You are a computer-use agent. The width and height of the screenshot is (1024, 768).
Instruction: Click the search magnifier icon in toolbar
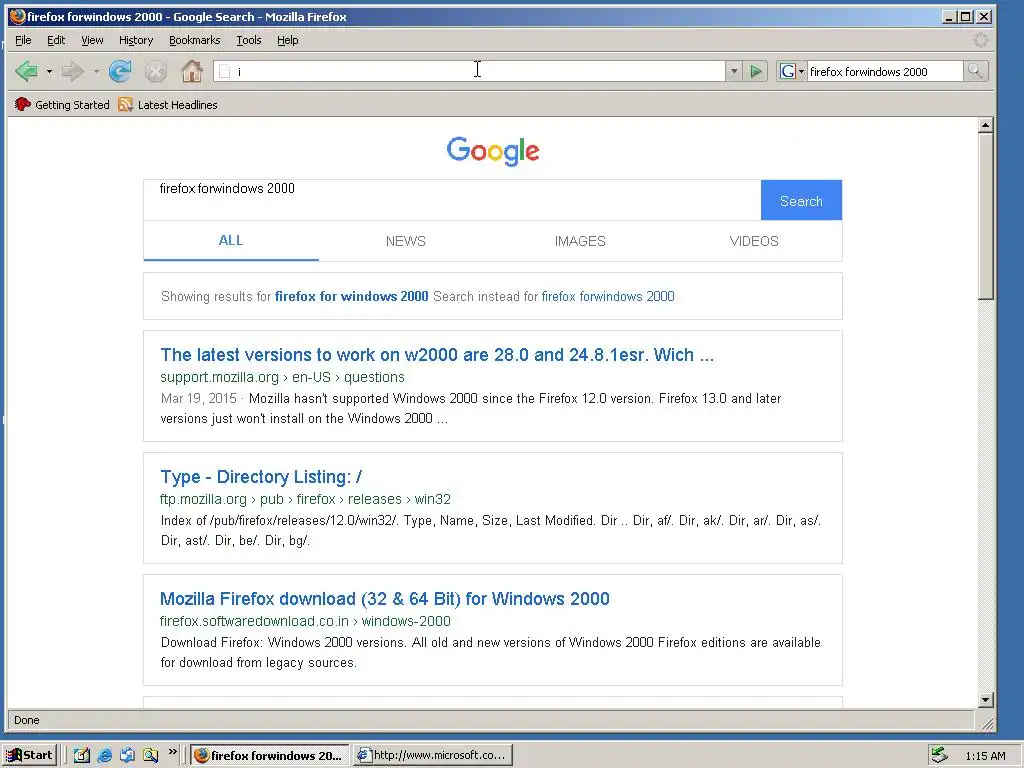975,71
